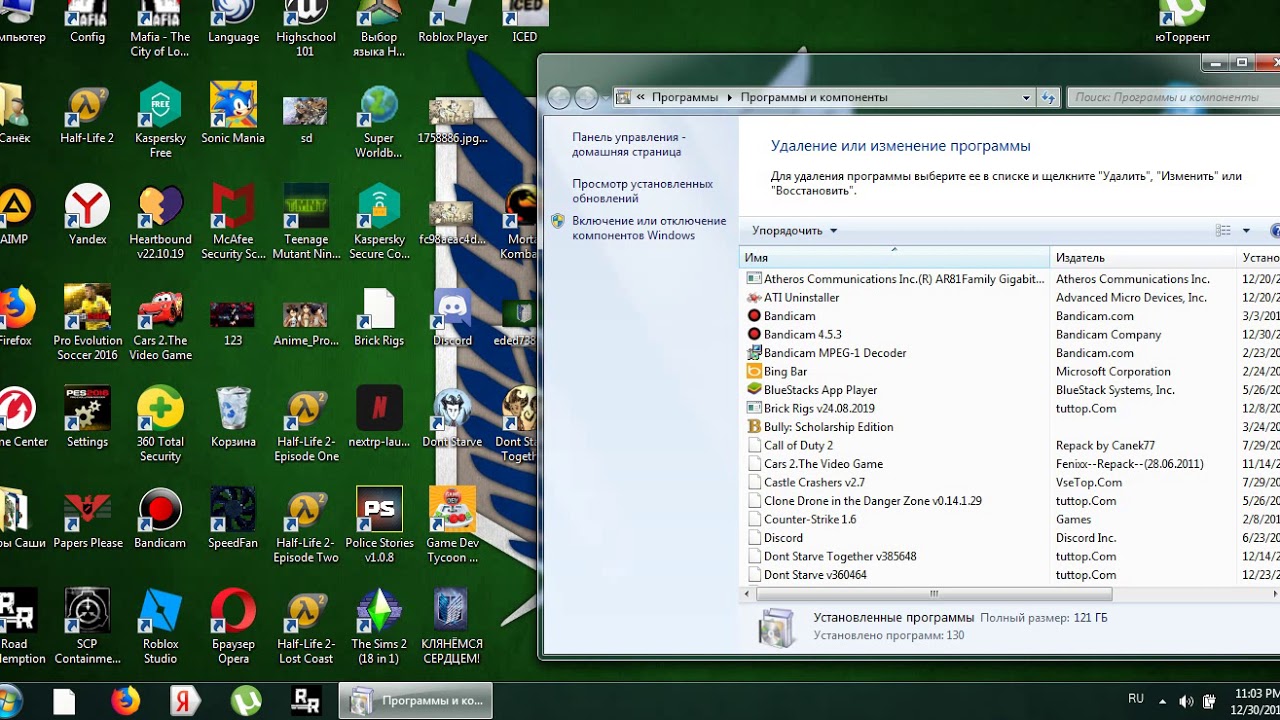
Task: Open nextrp-launcher desktop icon
Action: pos(379,418)
